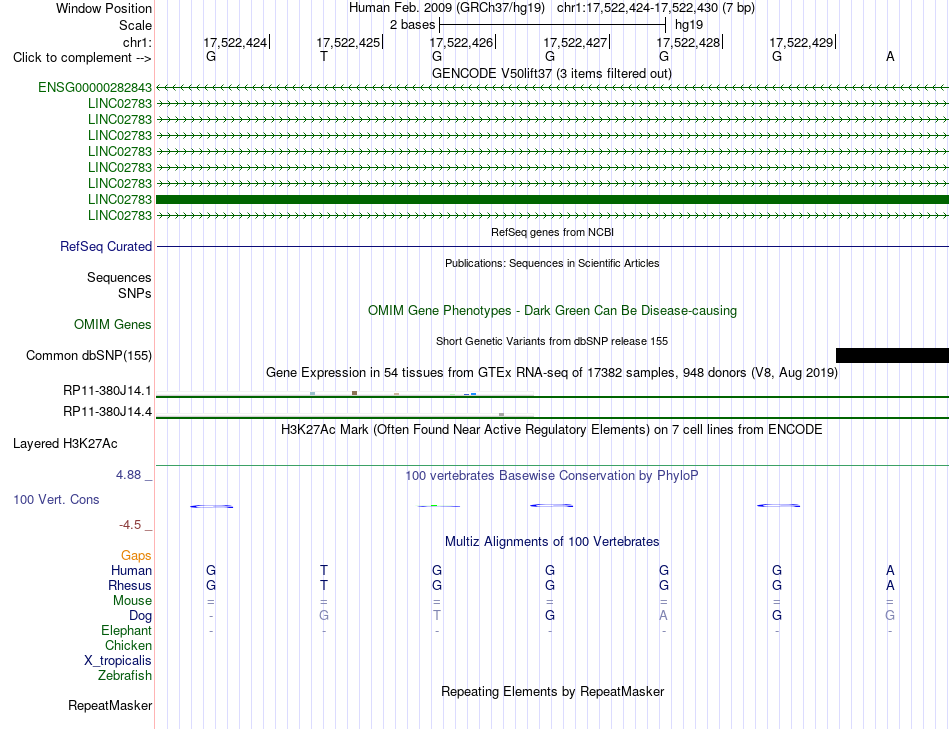This screenshot has width=950, height=729.
Task: Click the X_tropicalis species label
Action: (118, 661)
